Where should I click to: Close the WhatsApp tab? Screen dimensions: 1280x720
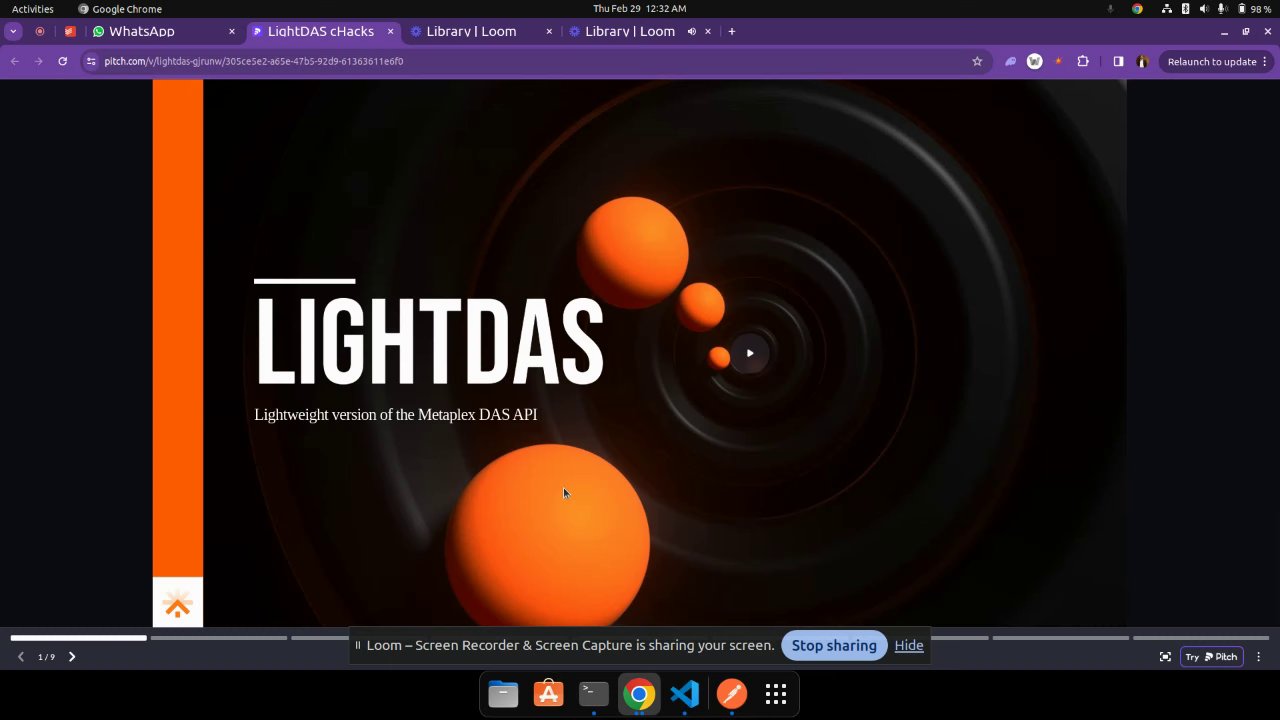click(x=232, y=31)
